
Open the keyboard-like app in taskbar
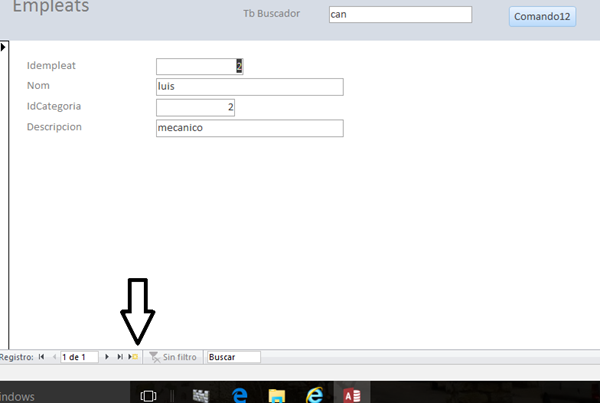[x=201, y=396]
